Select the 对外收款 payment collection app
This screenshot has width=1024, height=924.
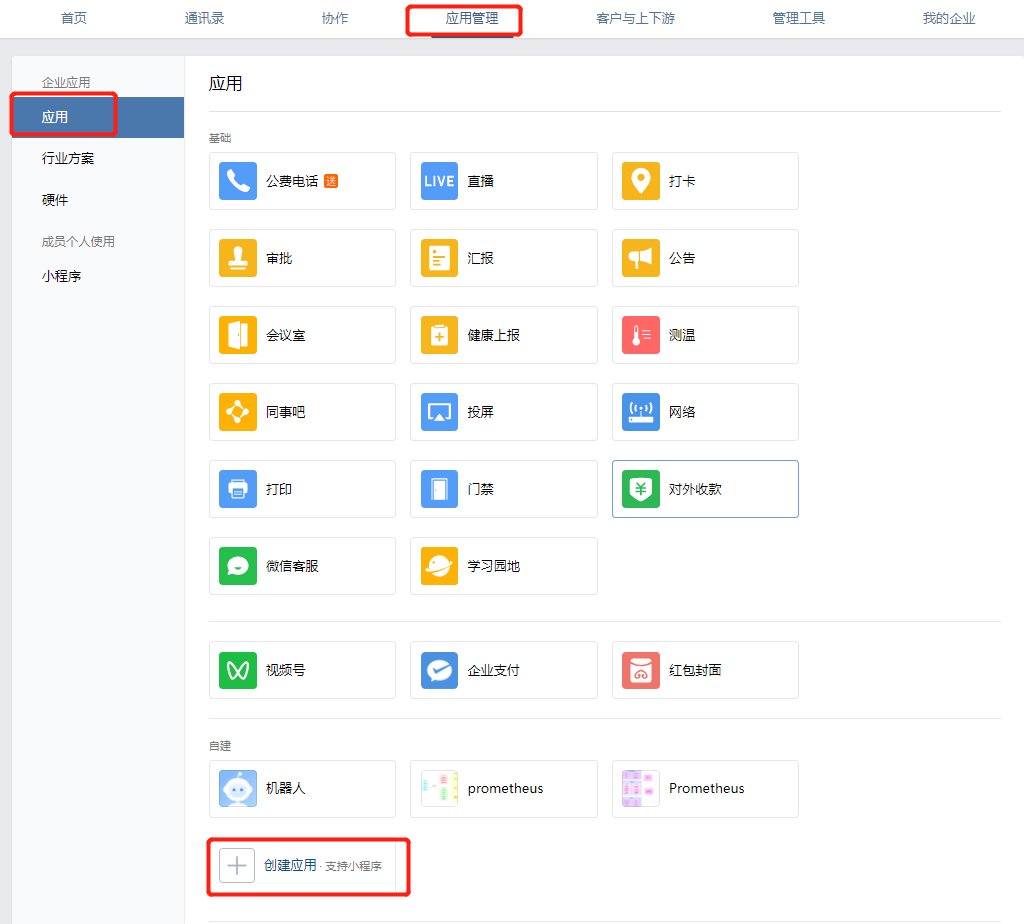click(704, 489)
